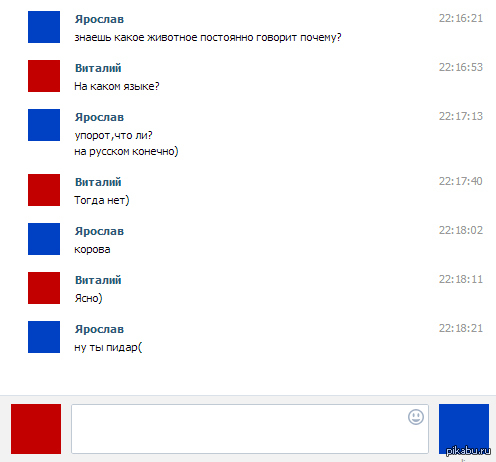This screenshot has width=496, height=462.
Task: Click blue avatar beside the last message
Action: click(x=44, y=337)
